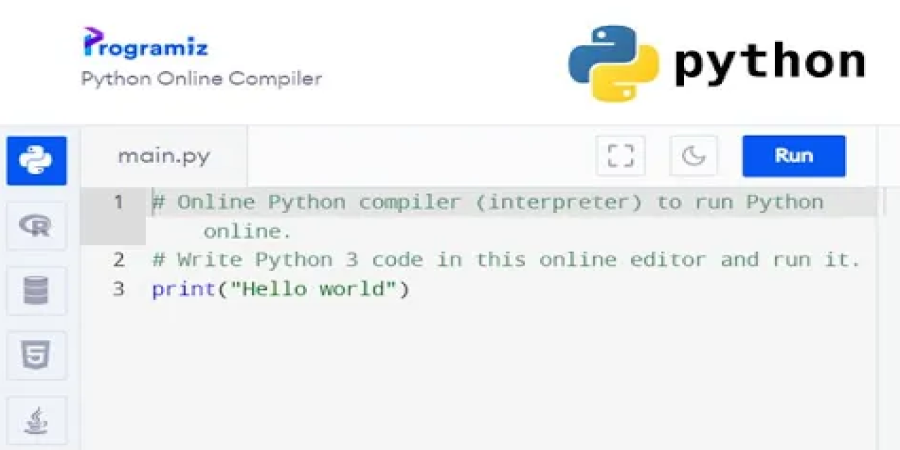Switch to the Java compiler icon
The image size is (900, 450).
click(x=37, y=421)
